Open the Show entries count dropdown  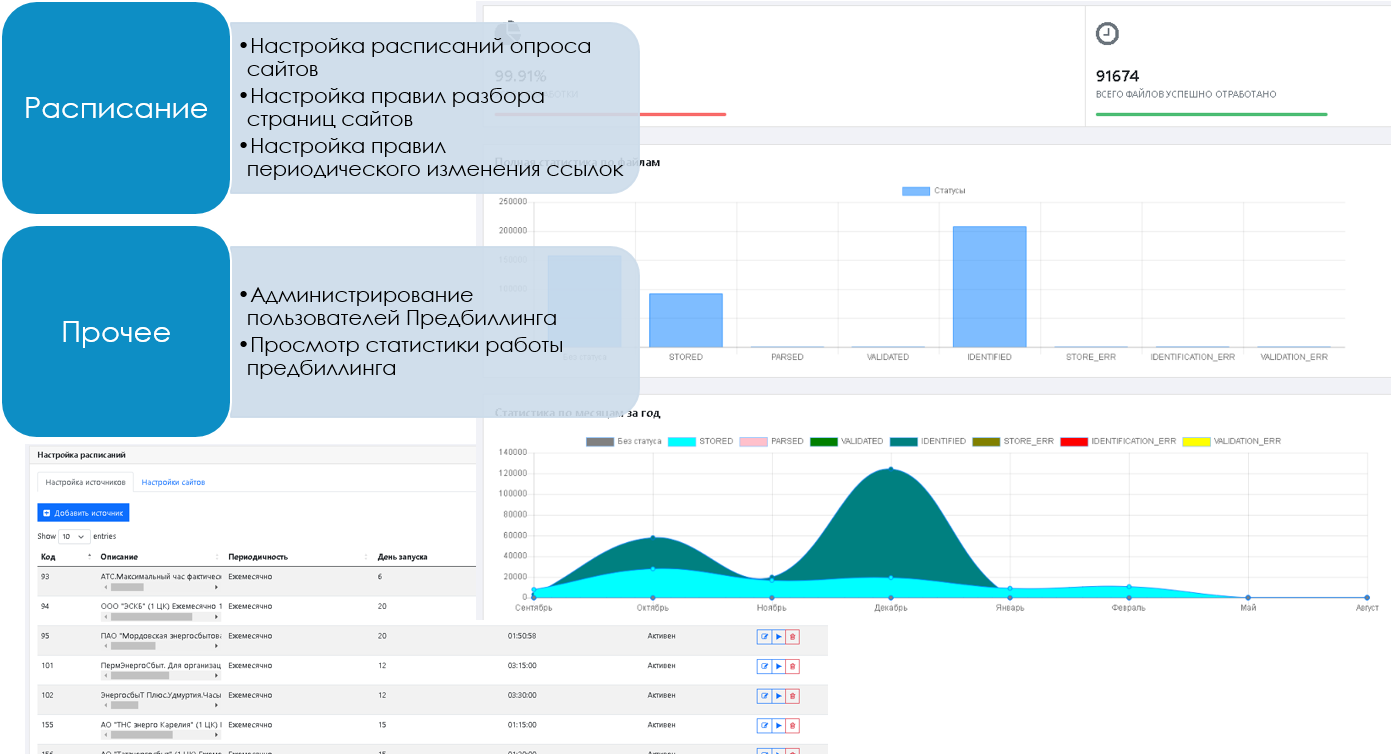(x=74, y=536)
